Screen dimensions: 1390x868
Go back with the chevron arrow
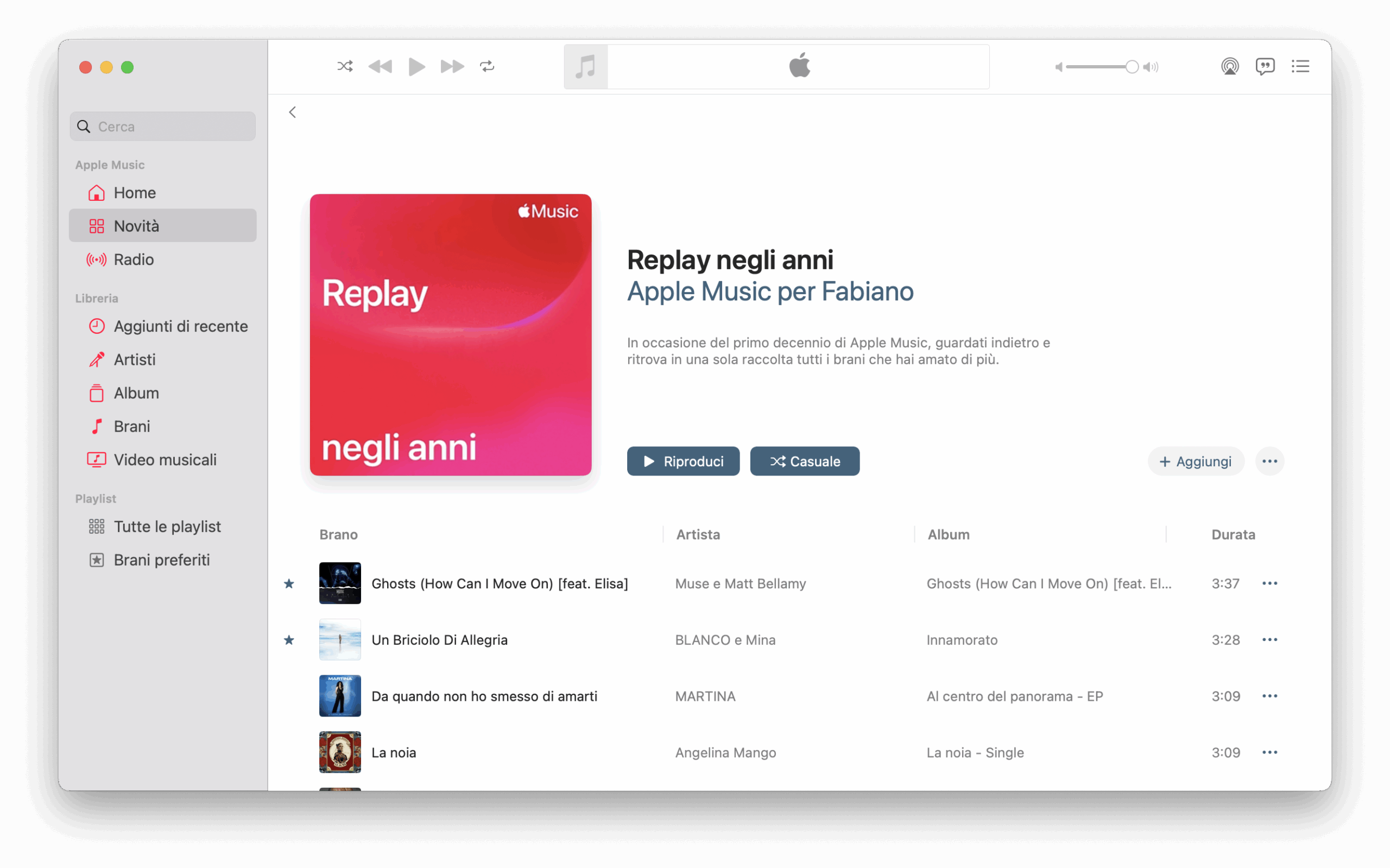coord(293,112)
